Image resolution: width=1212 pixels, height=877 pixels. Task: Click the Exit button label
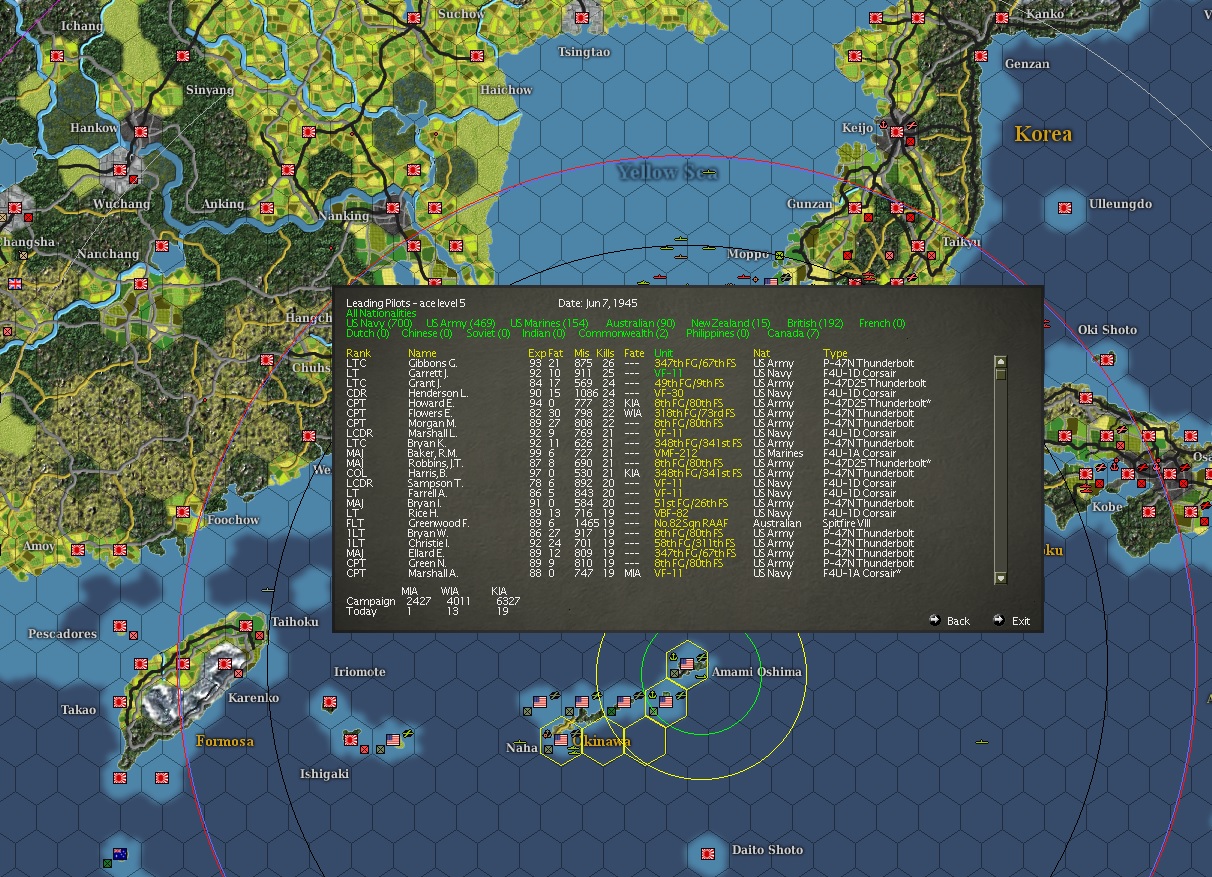point(1020,621)
